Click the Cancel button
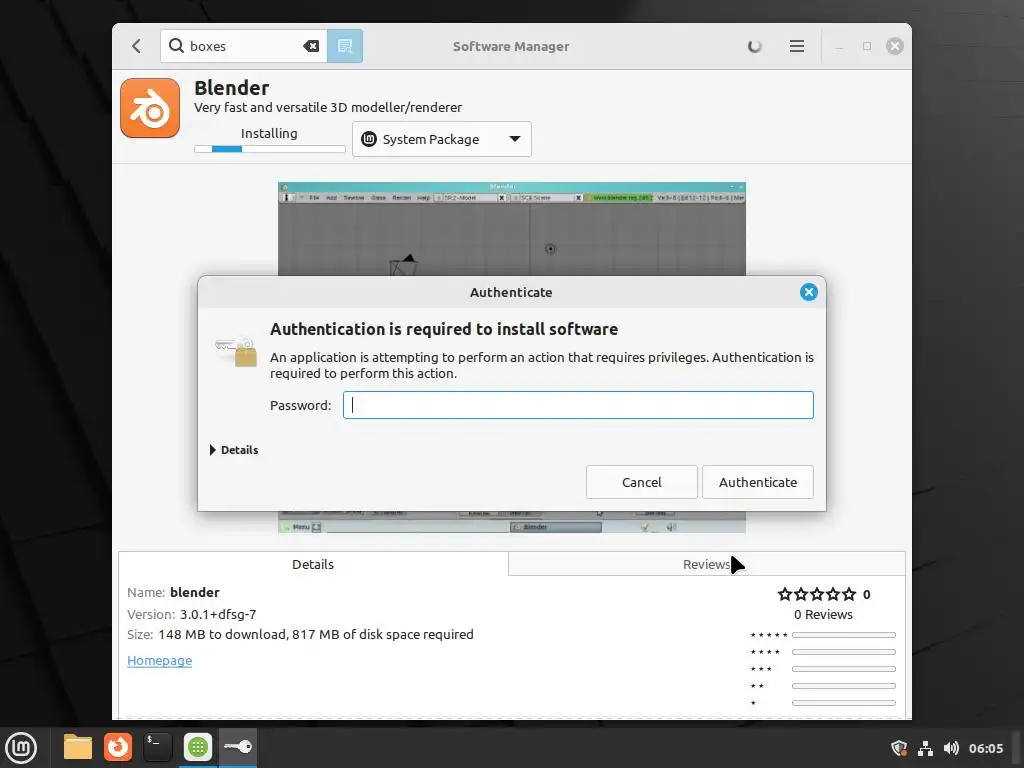Viewport: 1024px width, 768px height. click(641, 482)
